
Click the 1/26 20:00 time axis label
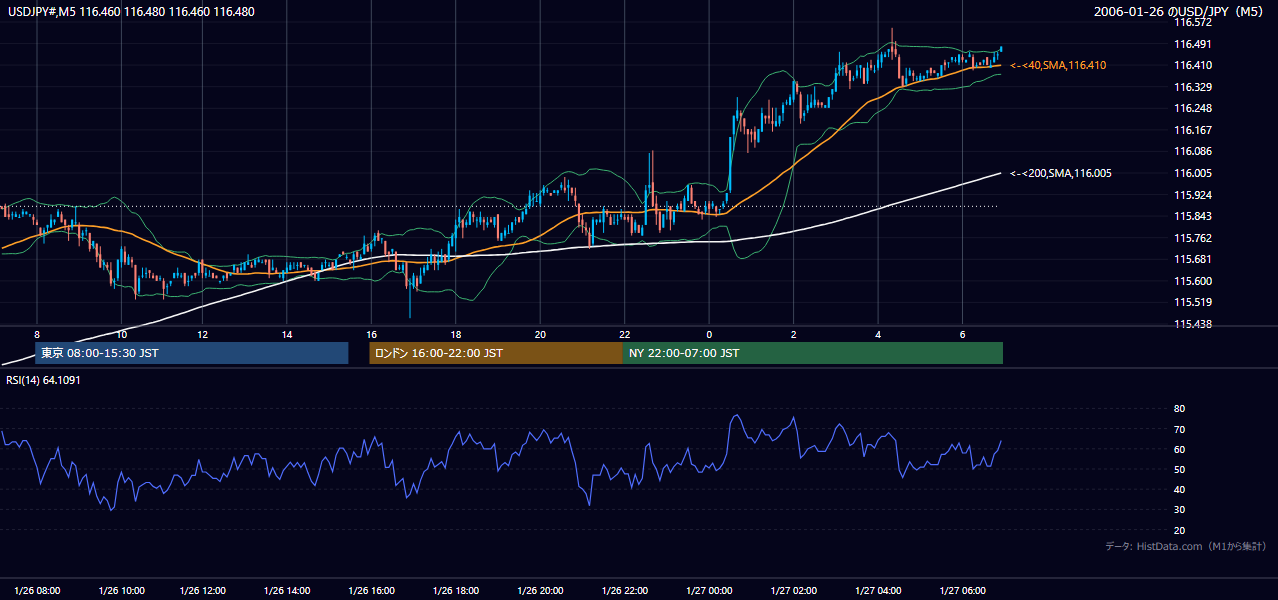pos(541,591)
